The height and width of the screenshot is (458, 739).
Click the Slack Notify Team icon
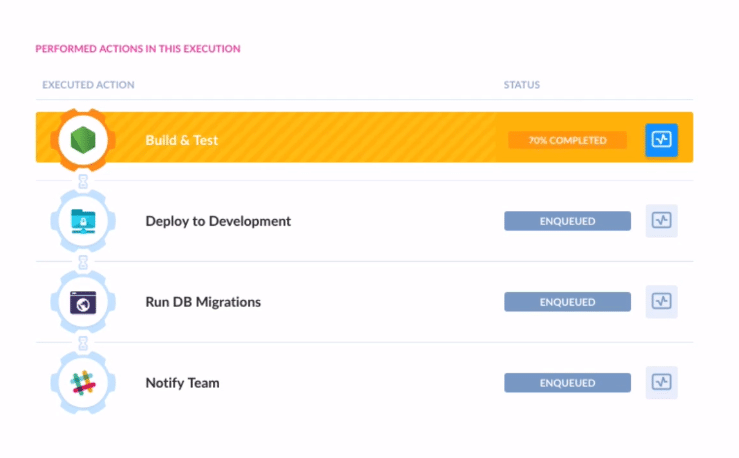(x=83, y=383)
